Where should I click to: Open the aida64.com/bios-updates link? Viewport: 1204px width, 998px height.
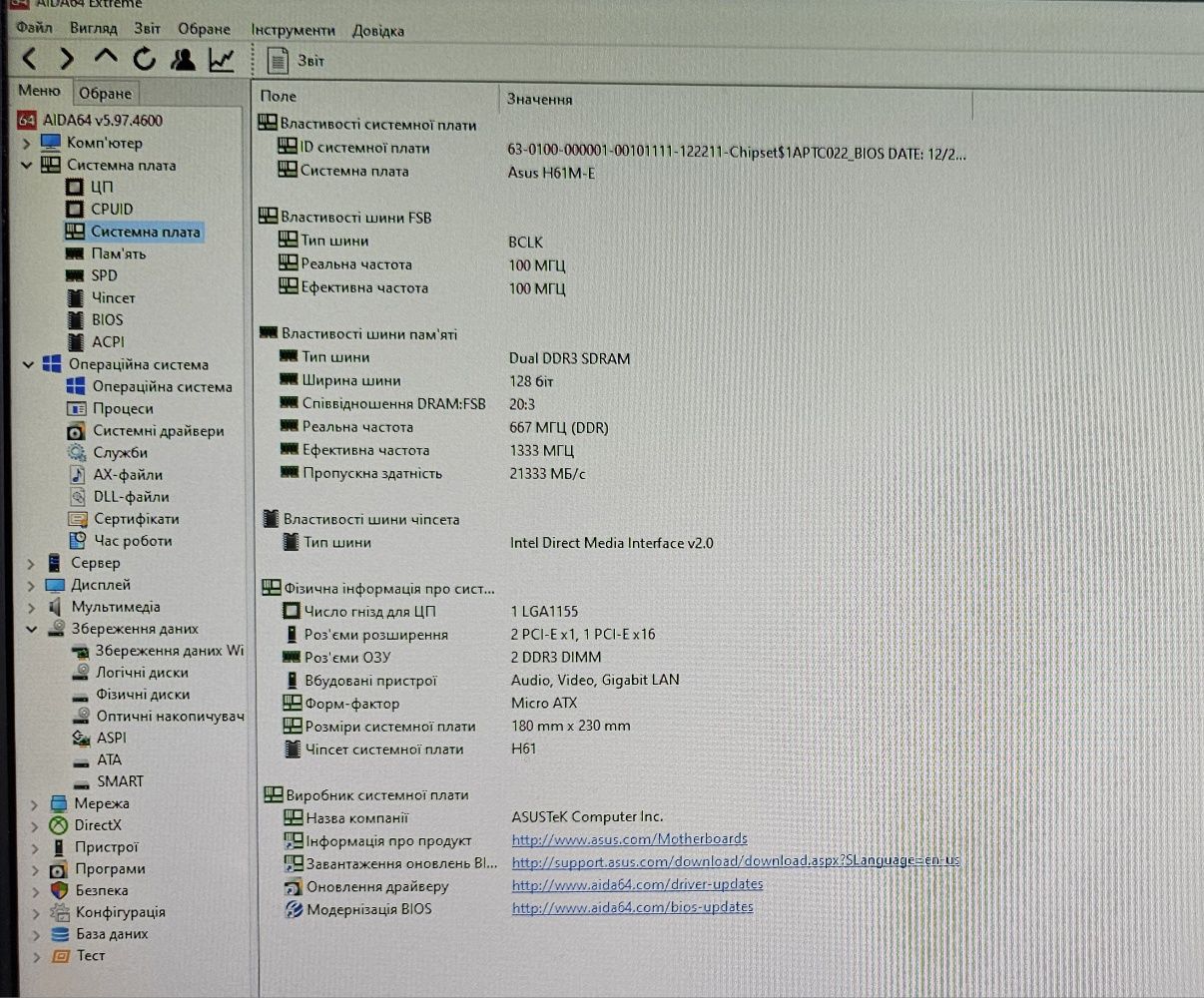coord(633,907)
